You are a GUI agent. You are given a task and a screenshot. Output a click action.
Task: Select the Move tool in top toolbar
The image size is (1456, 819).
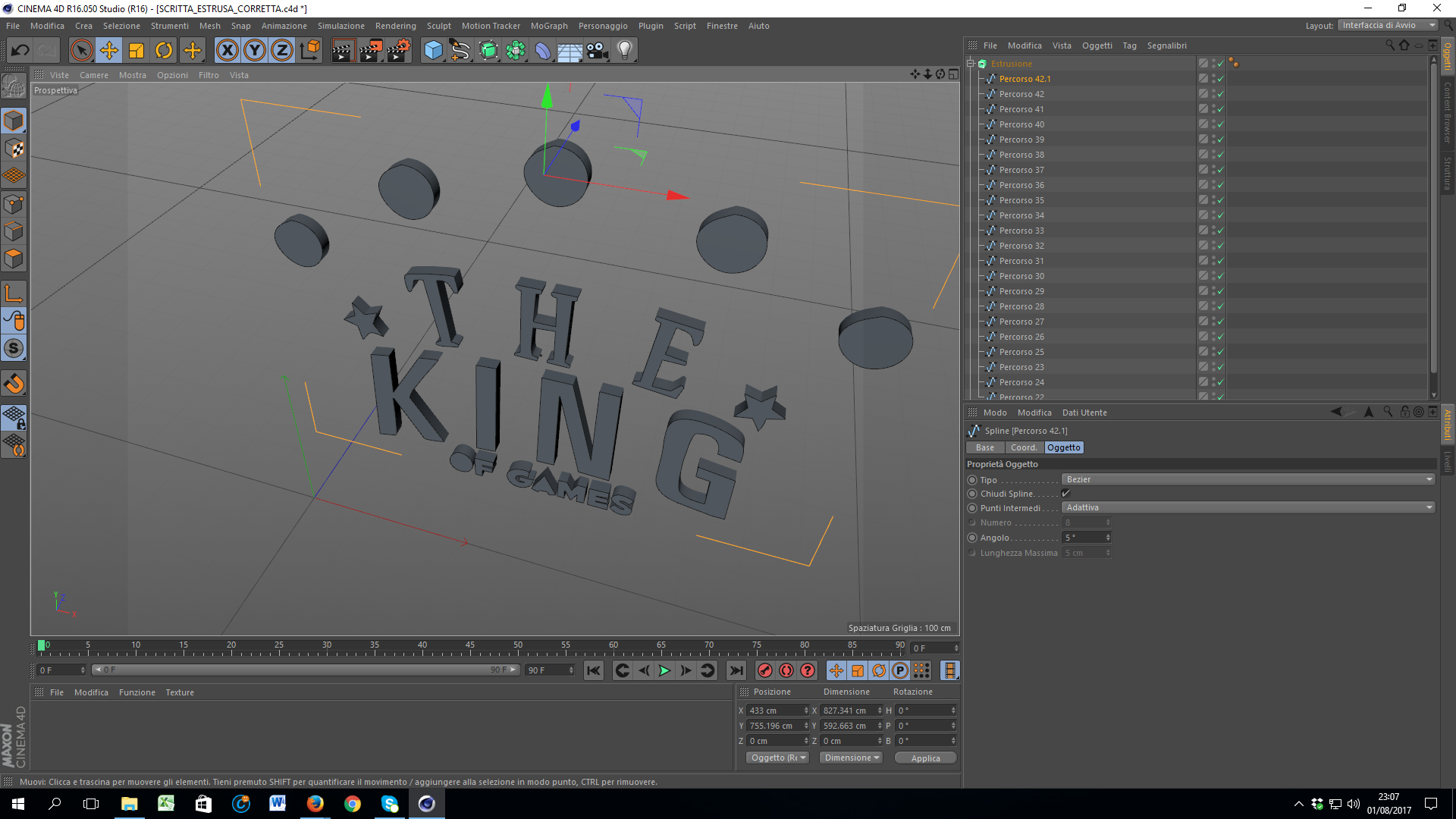point(109,51)
